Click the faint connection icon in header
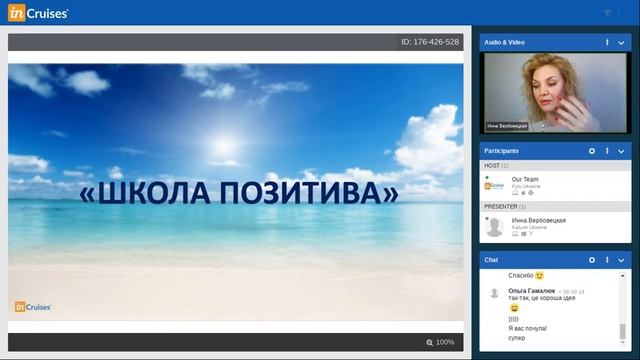 coord(608,13)
